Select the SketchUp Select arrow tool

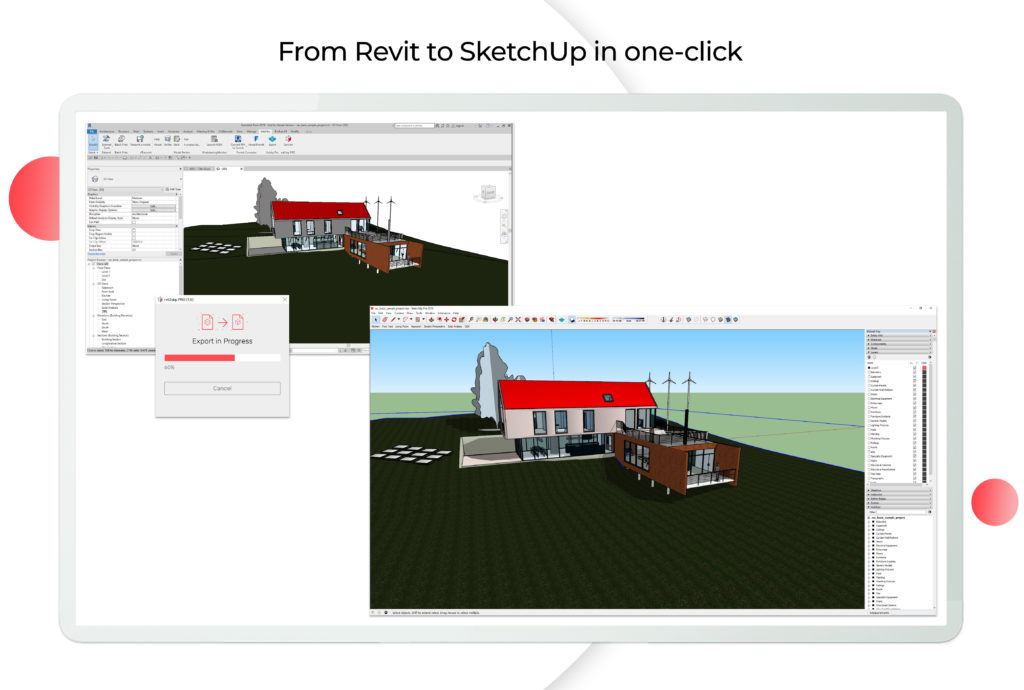click(x=376, y=319)
